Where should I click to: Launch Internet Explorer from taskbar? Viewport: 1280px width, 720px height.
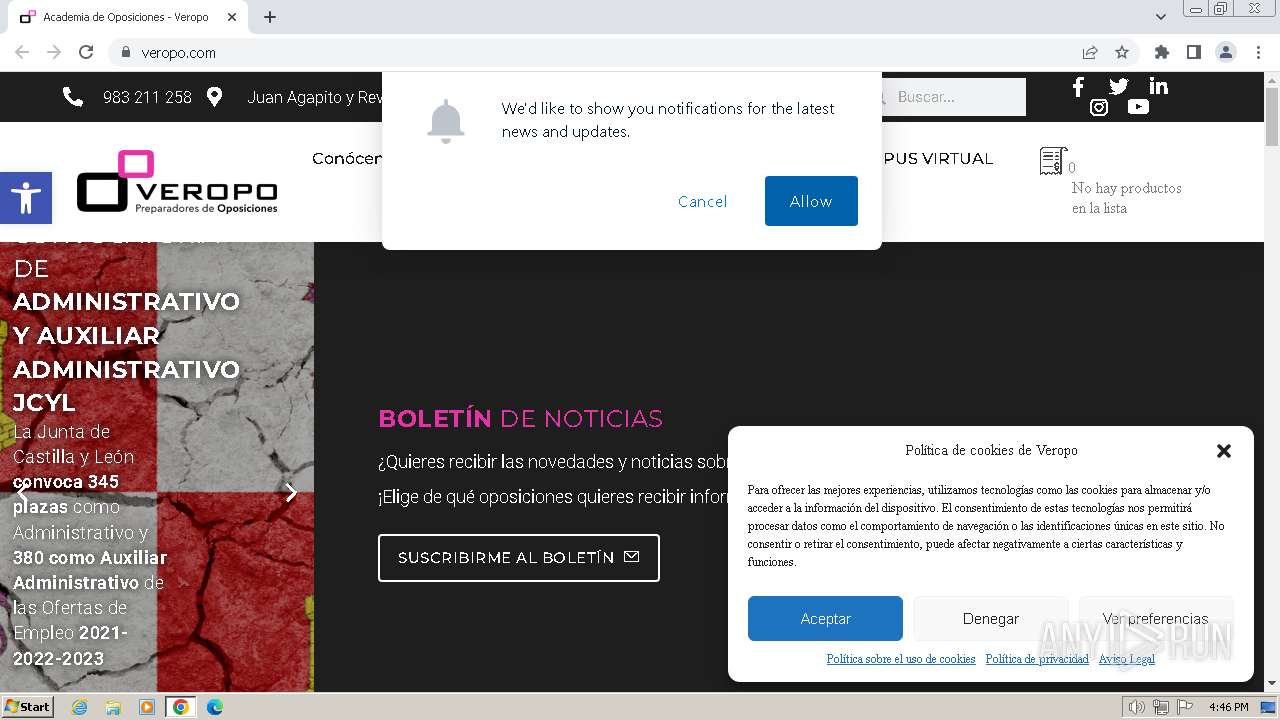(x=79, y=707)
